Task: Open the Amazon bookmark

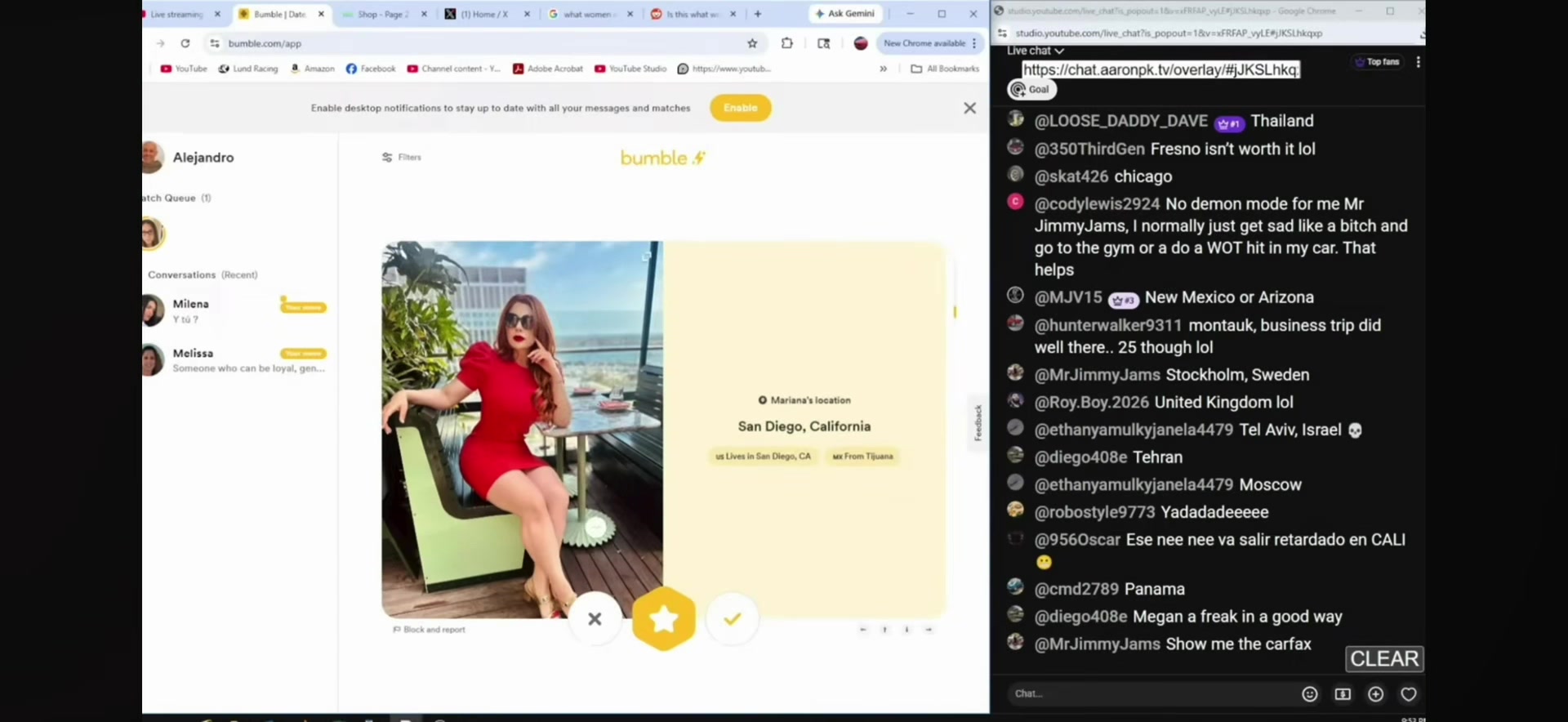Action: 313,69
